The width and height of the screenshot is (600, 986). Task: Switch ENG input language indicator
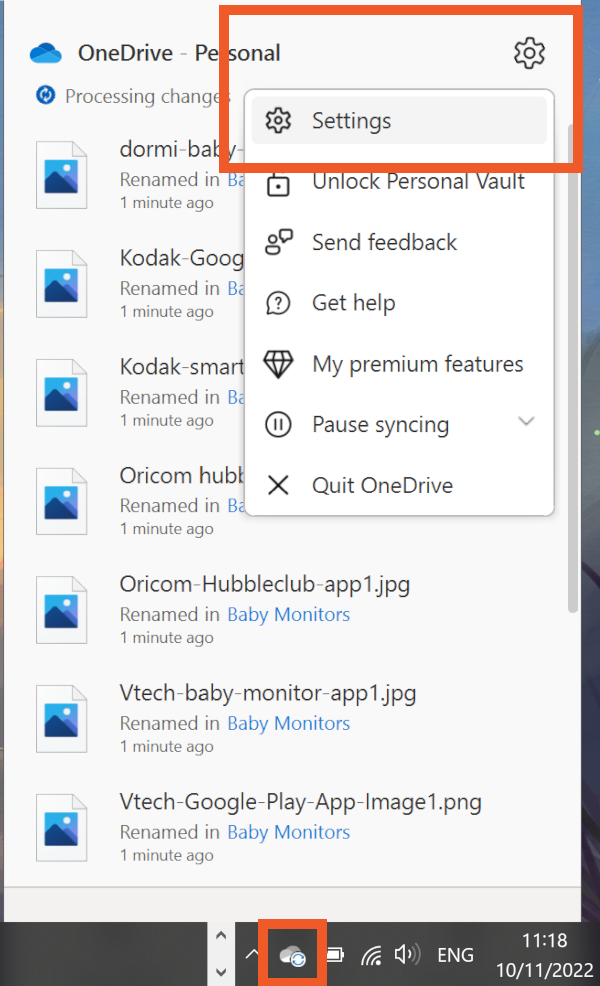tap(455, 955)
